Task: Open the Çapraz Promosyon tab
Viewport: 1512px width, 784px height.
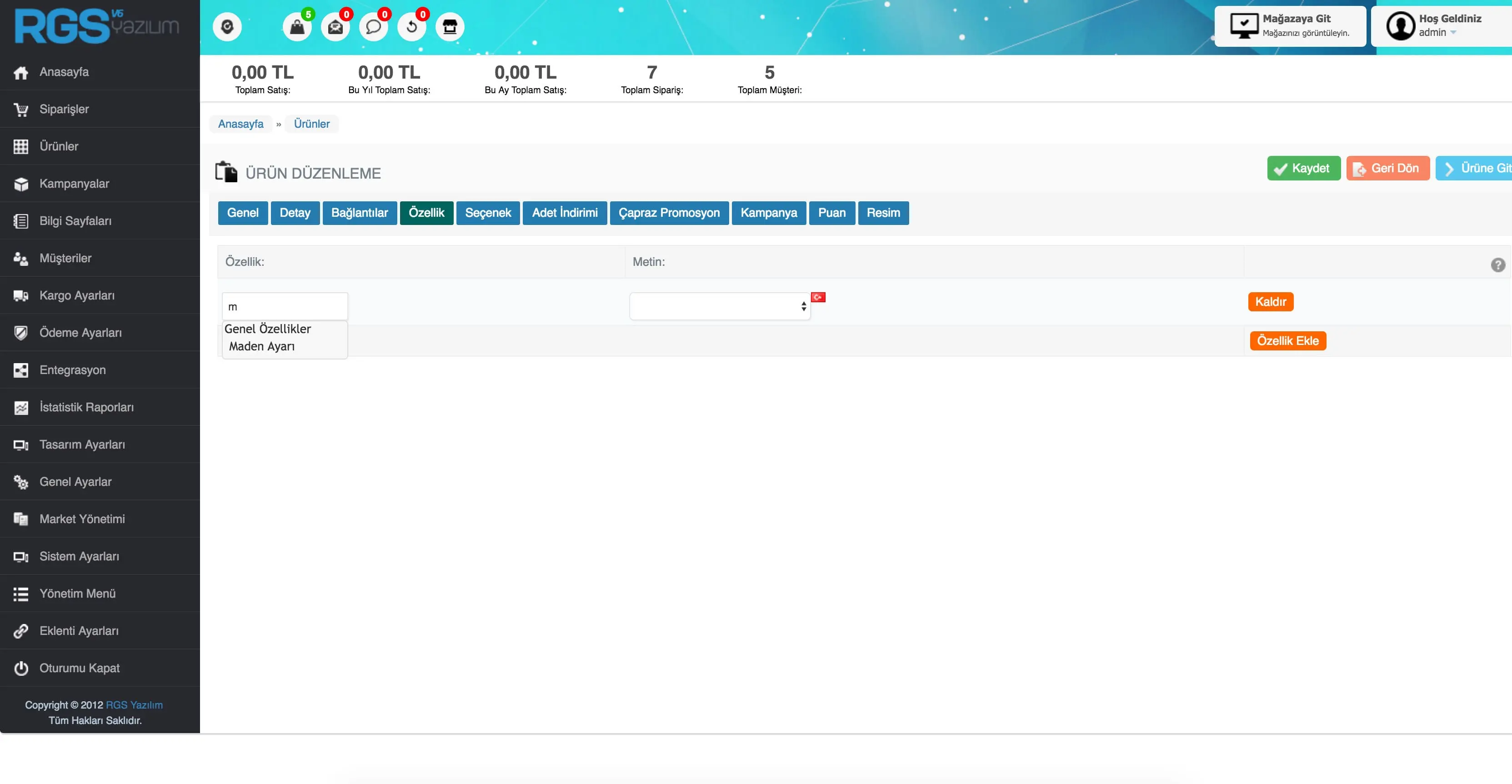Action: point(669,212)
